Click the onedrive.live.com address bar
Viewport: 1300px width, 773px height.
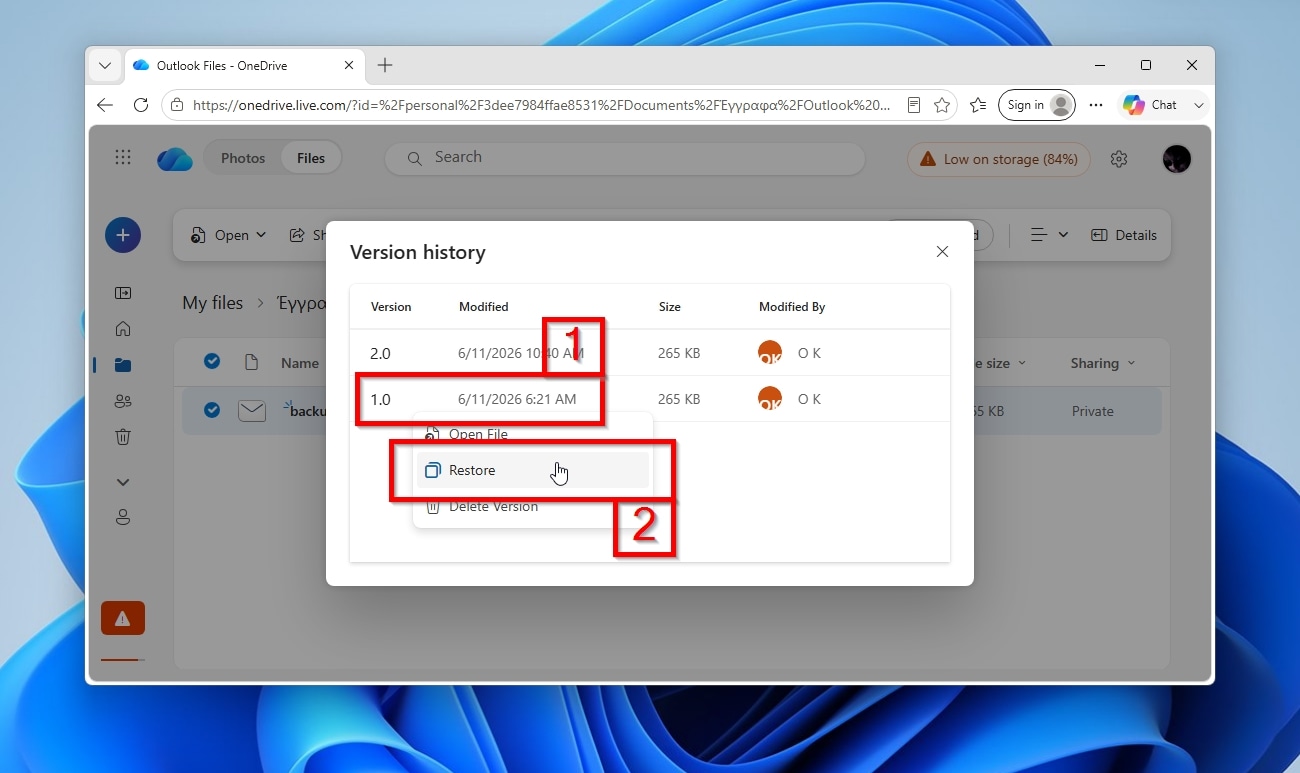pyautogui.click(x=540, y=105)
